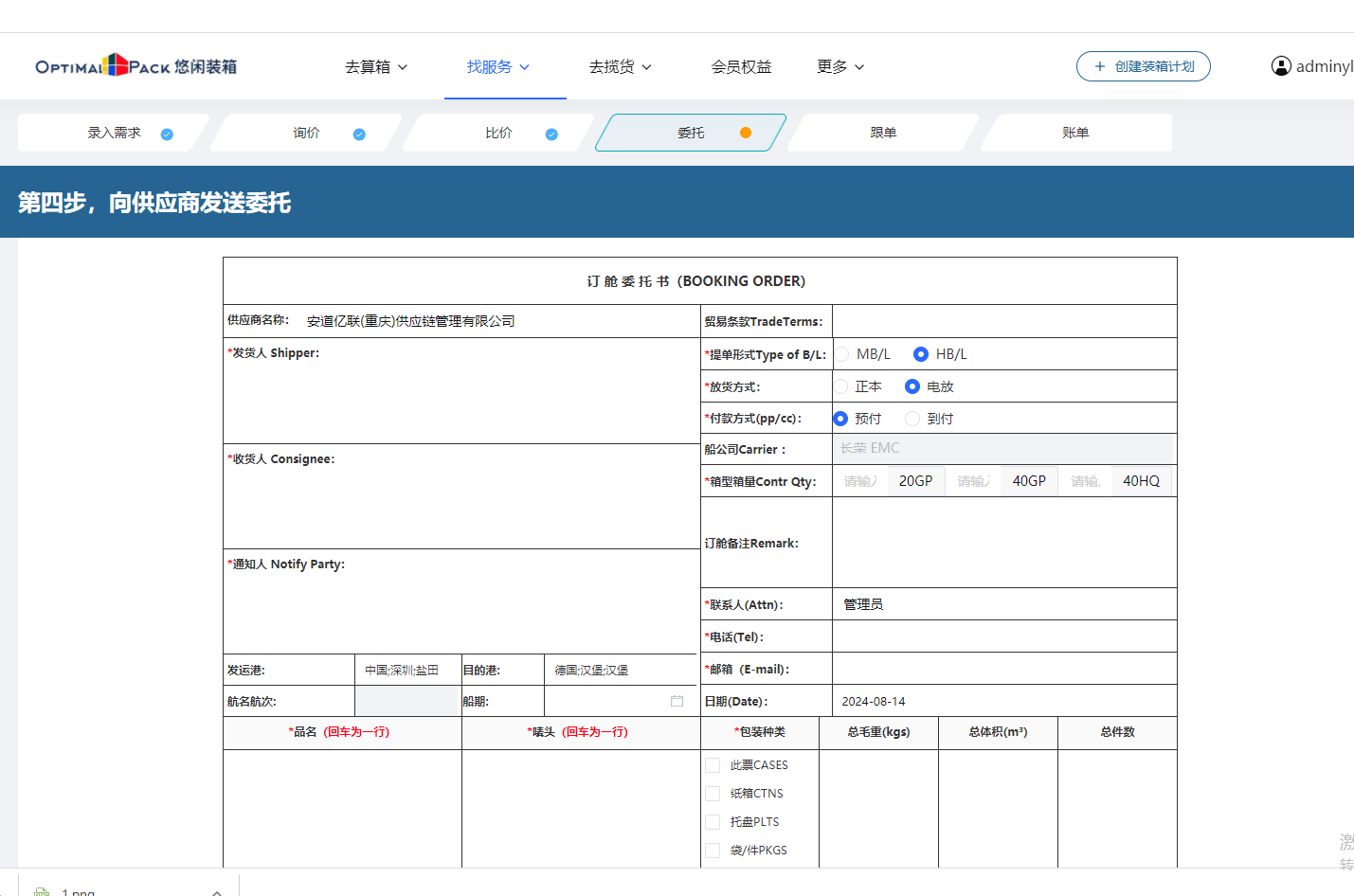Click the 订舱备注Remark text area
Image resolution: width=1354 pixels, height=896 pixels.
coord(1004,543)
